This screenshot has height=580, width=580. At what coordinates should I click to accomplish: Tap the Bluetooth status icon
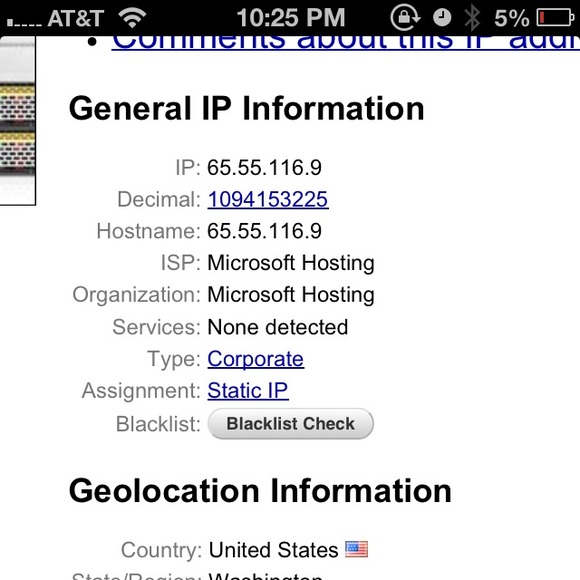[x=472, y=18]
